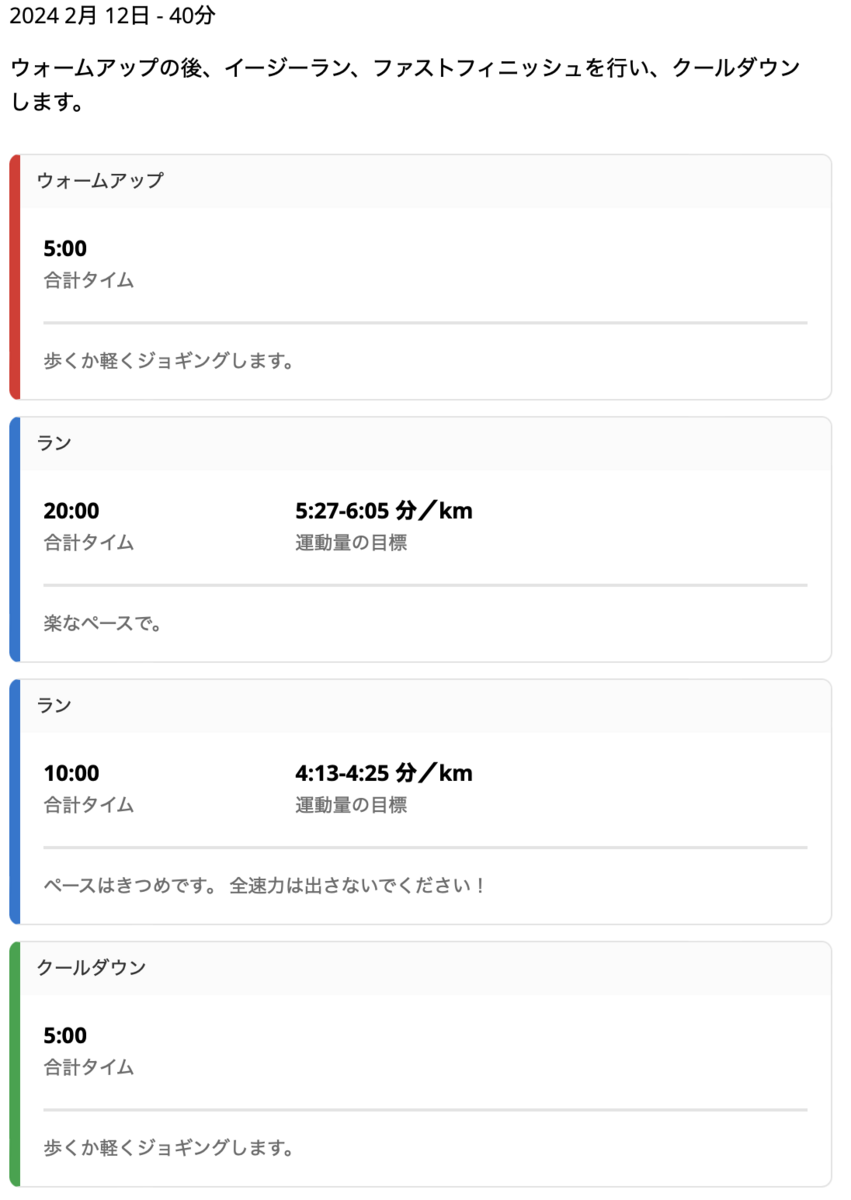Select the 10:00 total time value
Viewport: 851px width, 1200px height.
point(72,773)
